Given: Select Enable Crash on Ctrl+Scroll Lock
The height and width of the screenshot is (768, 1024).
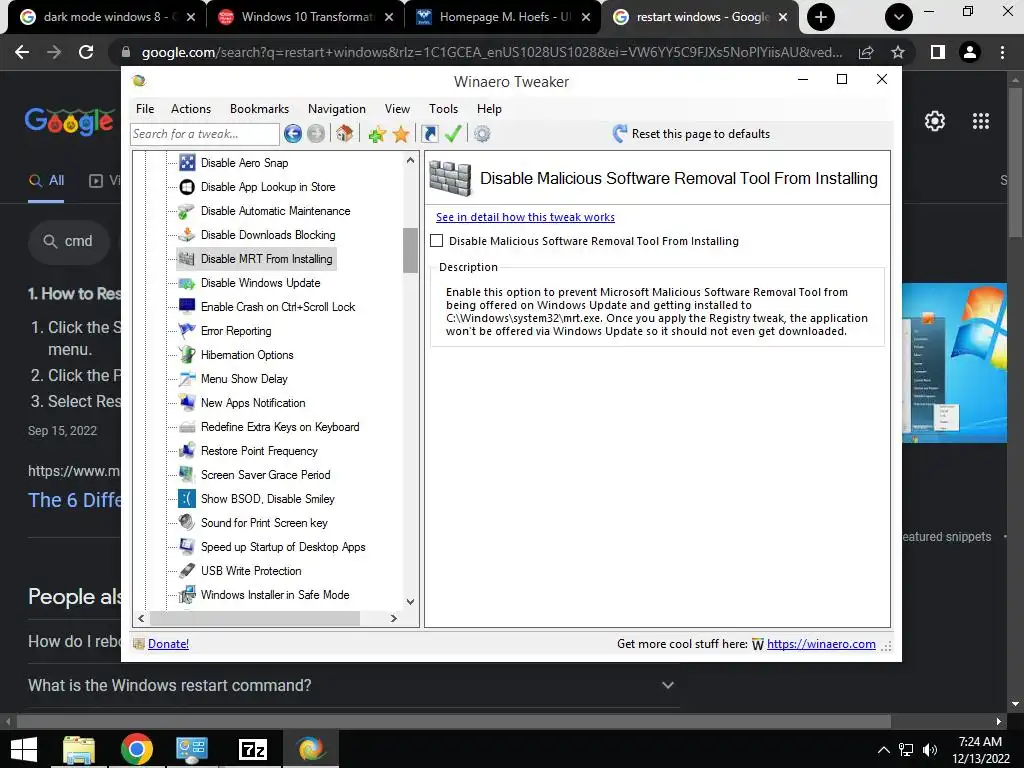Looking at the screenshot, I should 278,307.
